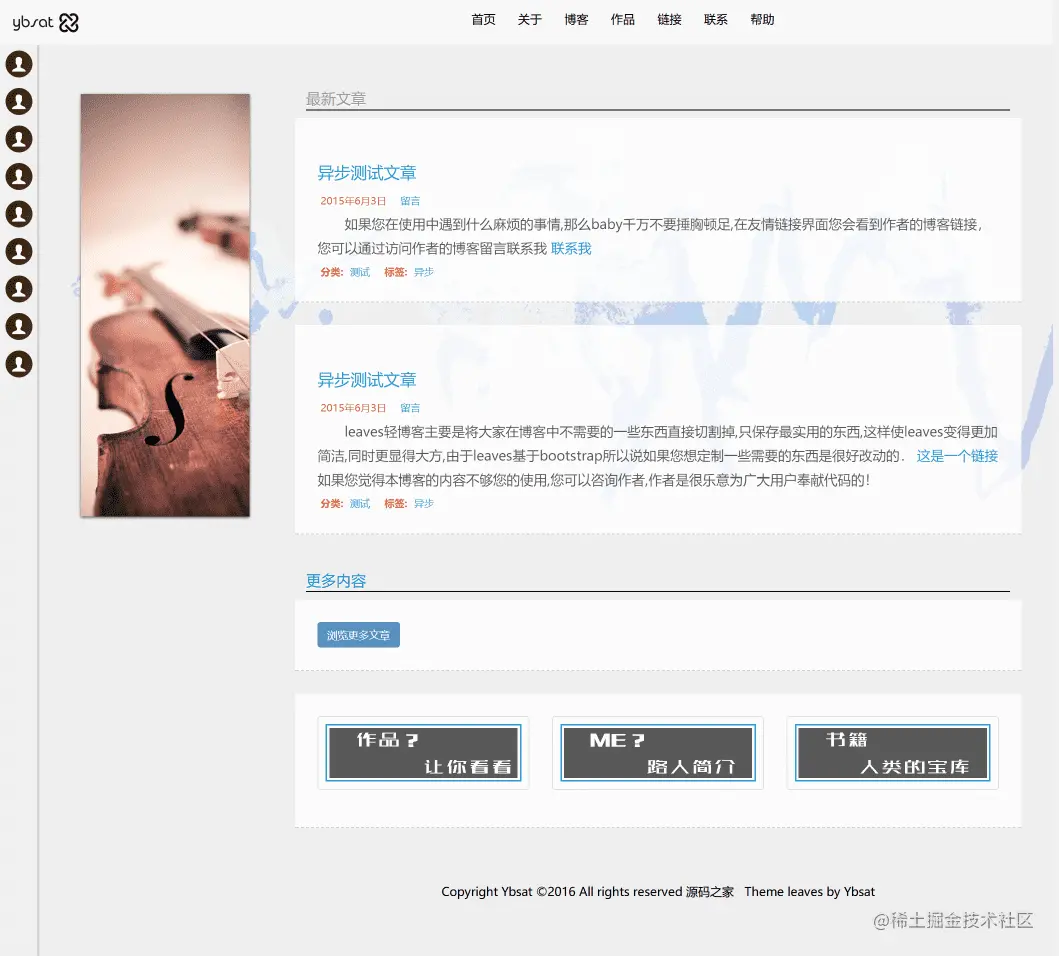Open the 首页 navigation item

(483, 19)
